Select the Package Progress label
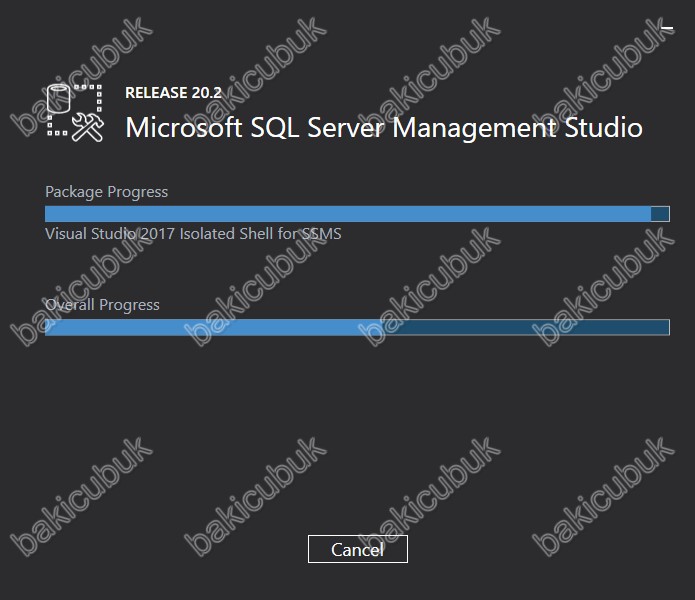 106,192
